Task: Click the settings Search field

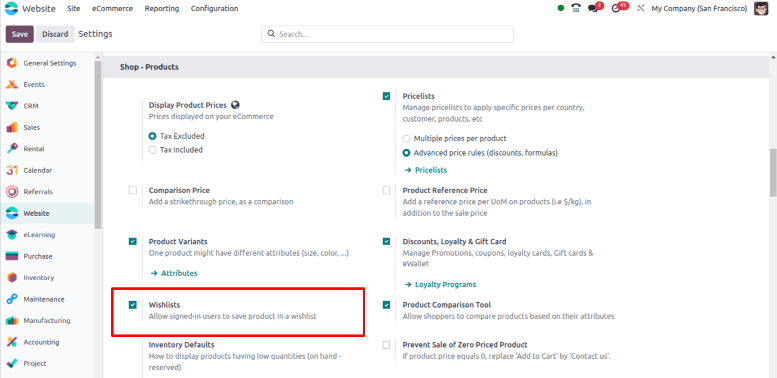Action: click(x=388, y=34)
